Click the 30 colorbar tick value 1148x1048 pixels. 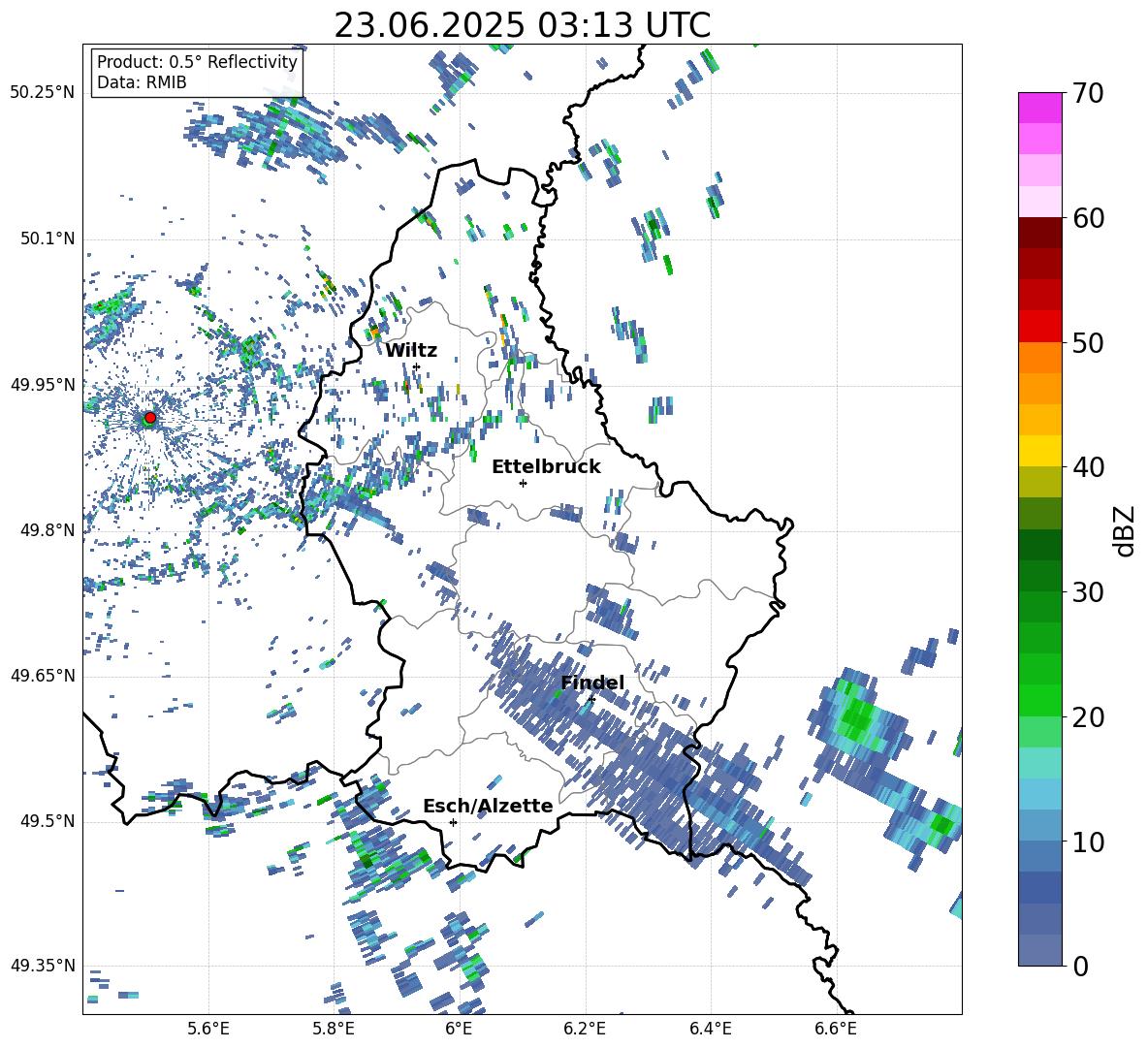1088,592
